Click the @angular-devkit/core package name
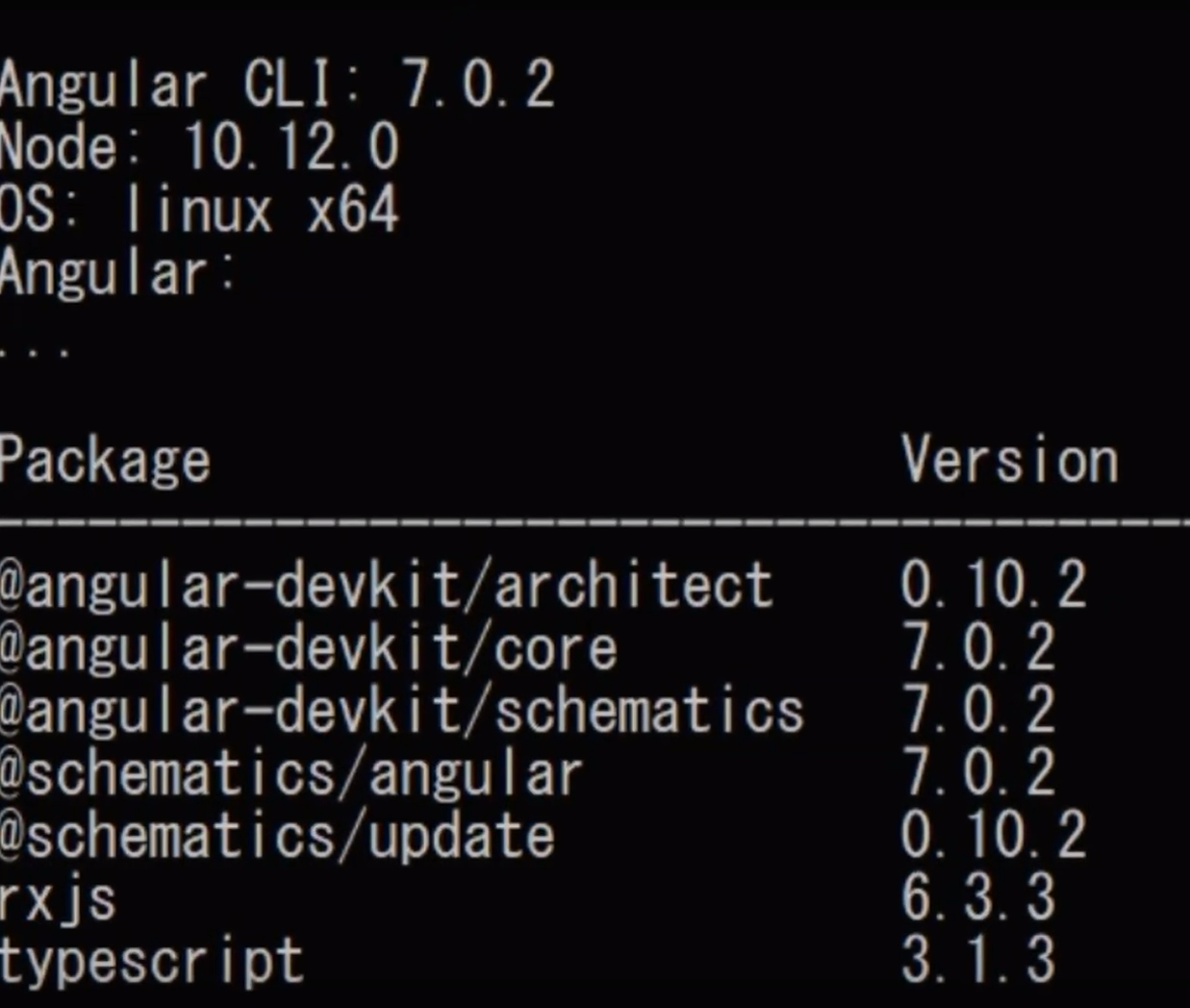 point(308,648)
